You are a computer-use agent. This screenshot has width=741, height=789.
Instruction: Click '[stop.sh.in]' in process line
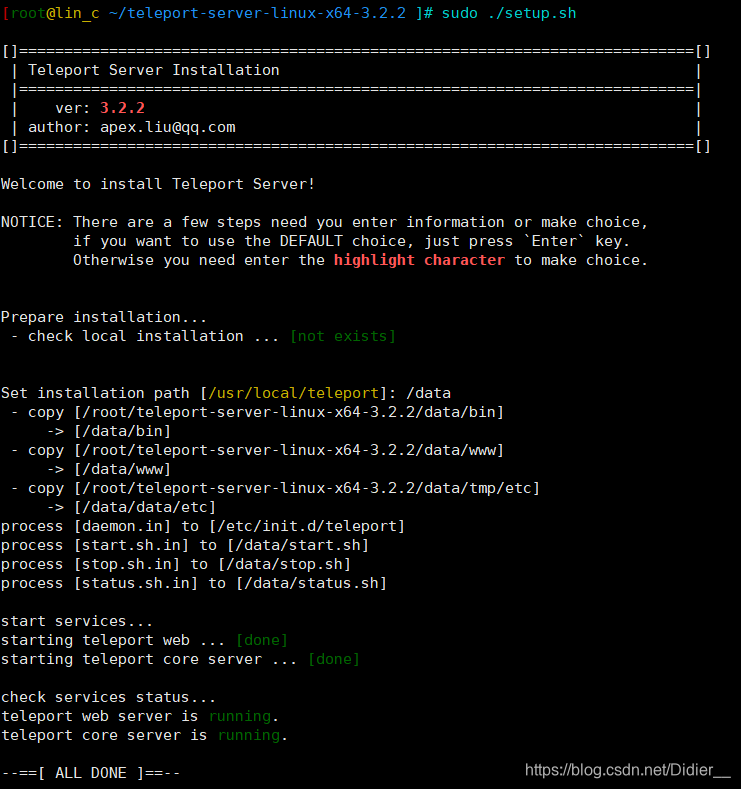point(127,564)
